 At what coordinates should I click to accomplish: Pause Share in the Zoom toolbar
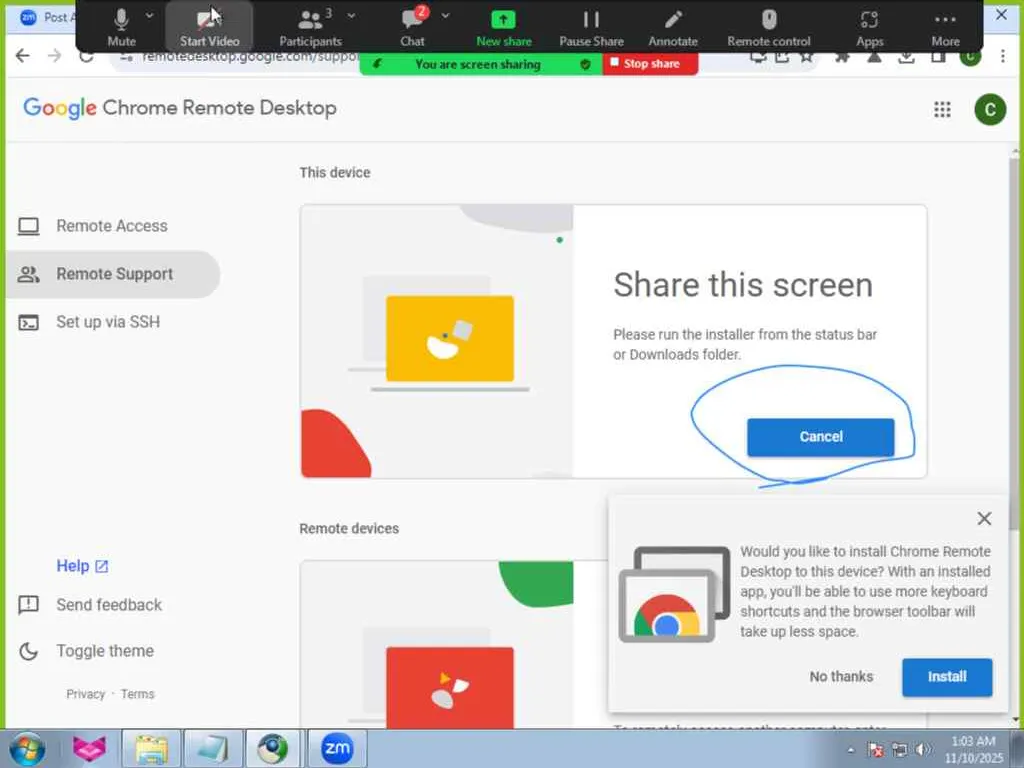click(591, 27)
